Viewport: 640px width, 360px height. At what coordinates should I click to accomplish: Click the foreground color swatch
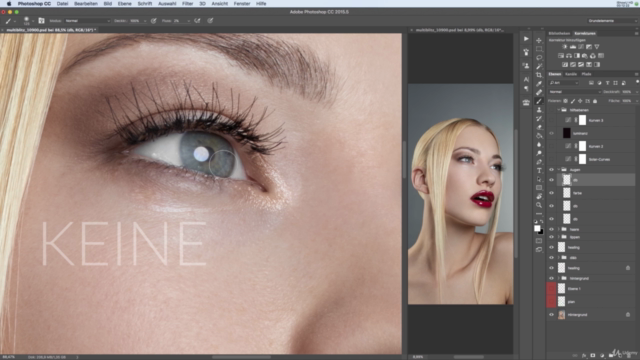click(537, 229)
